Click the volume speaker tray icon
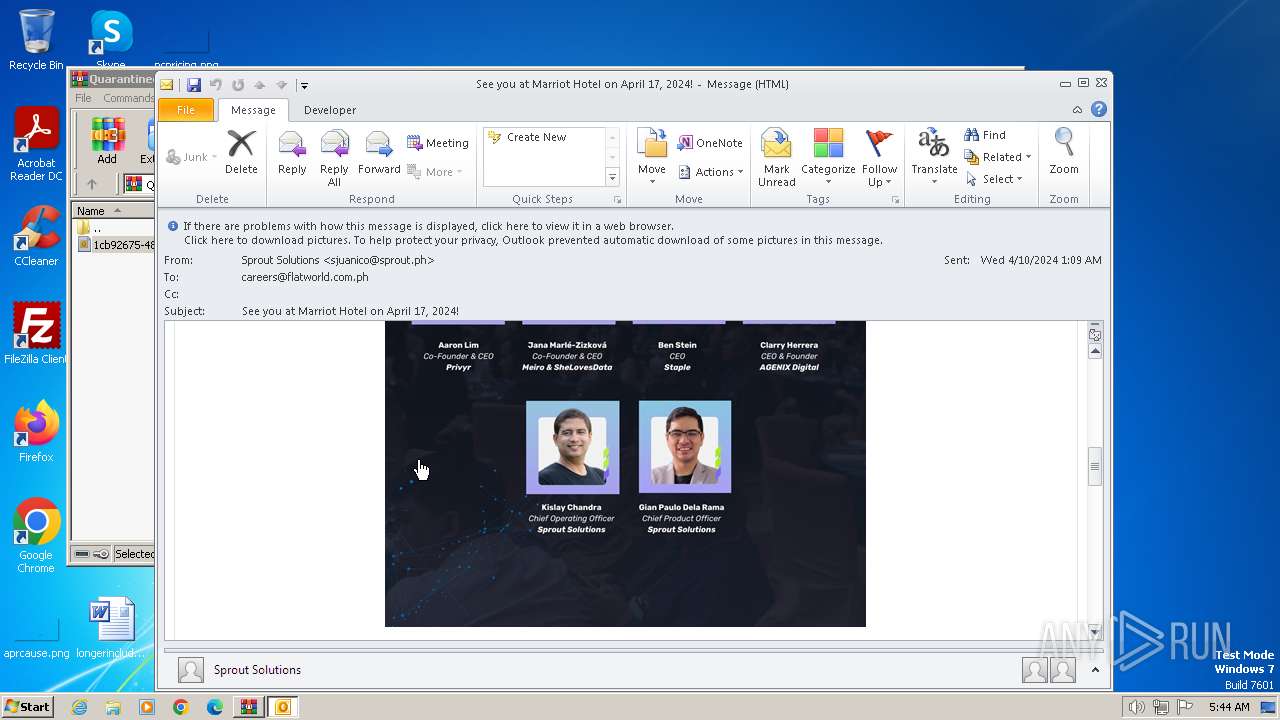 (1136, 707)
